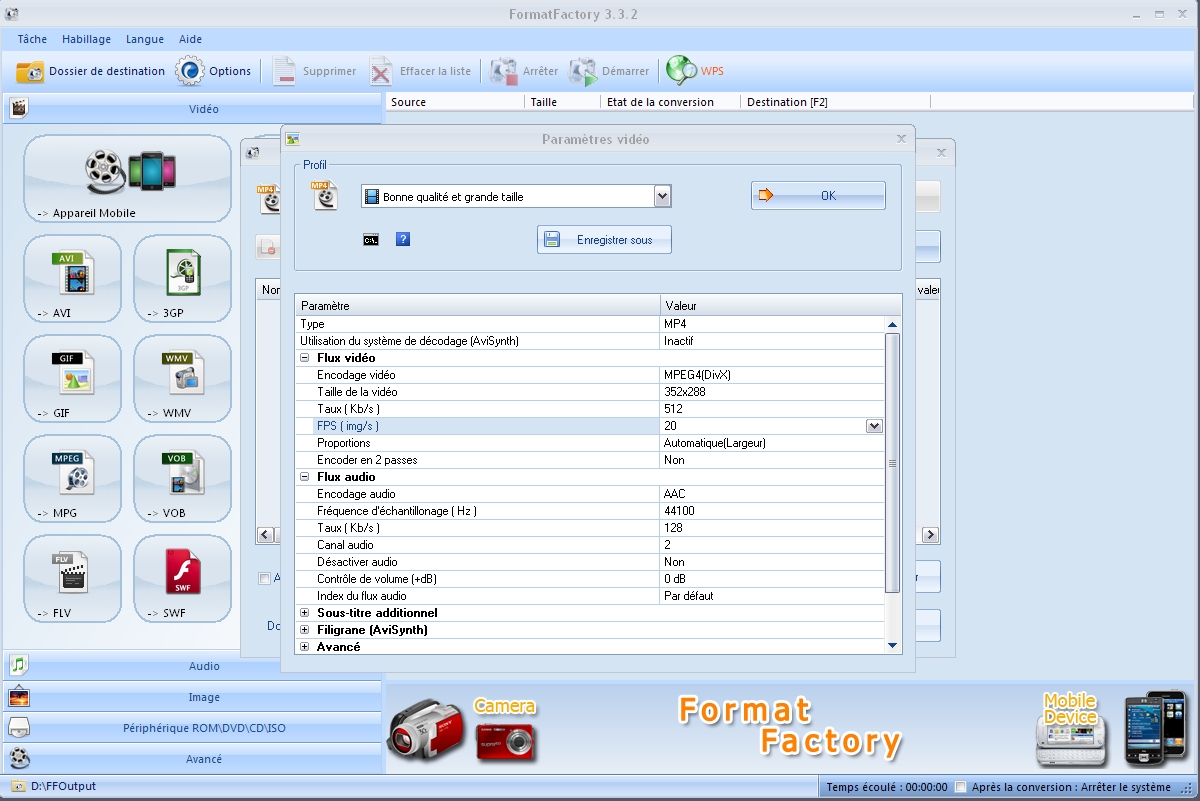Select the SWF format button
1200x801 pixels.
pyautogui.click(x=182, y=579)
